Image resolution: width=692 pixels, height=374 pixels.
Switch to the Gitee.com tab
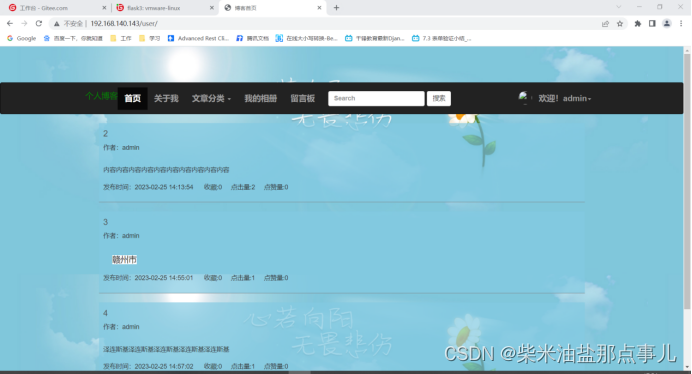[x=57, y=8]
